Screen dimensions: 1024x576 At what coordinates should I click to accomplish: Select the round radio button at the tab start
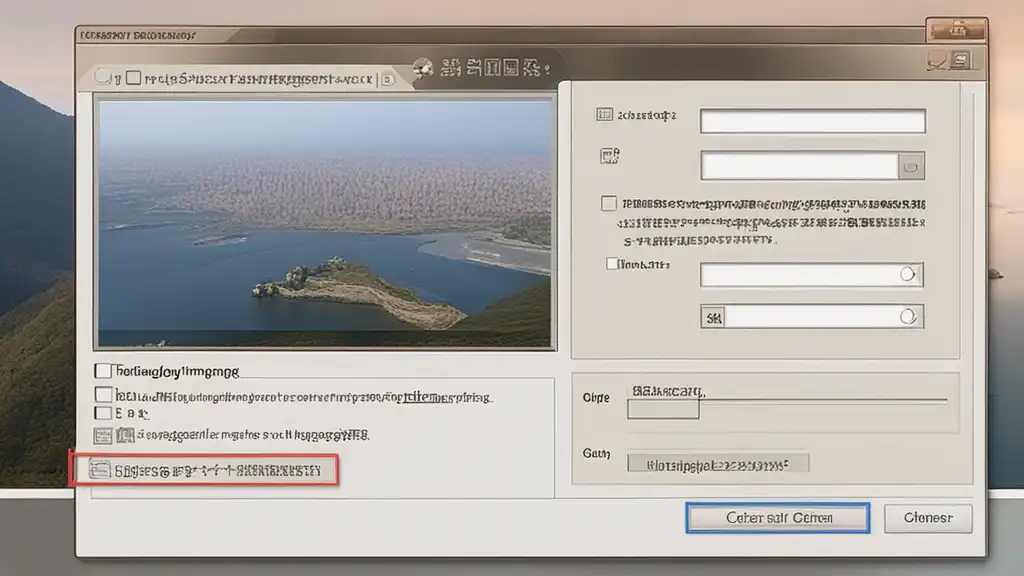[103, 76]
